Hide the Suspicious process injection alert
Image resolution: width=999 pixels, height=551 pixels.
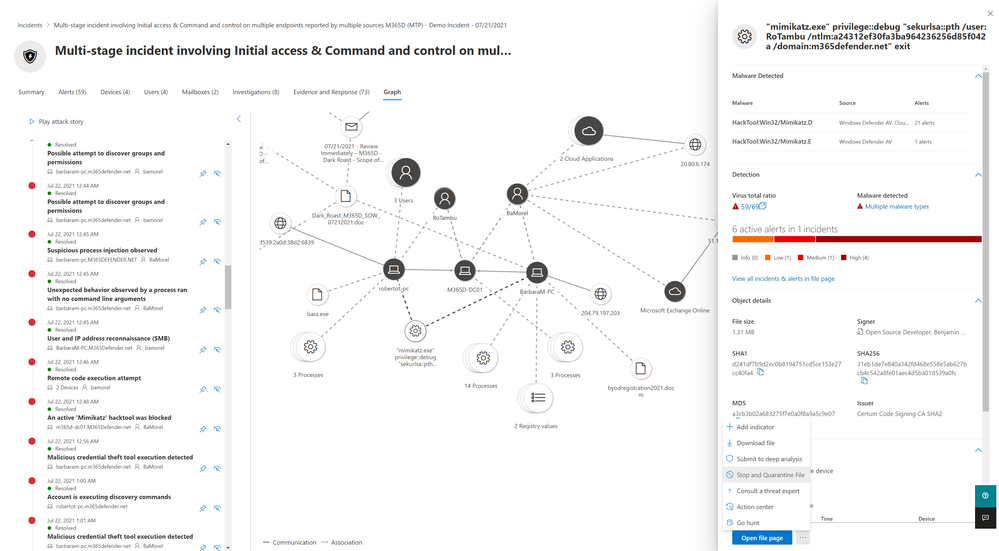tap(217, 262)
